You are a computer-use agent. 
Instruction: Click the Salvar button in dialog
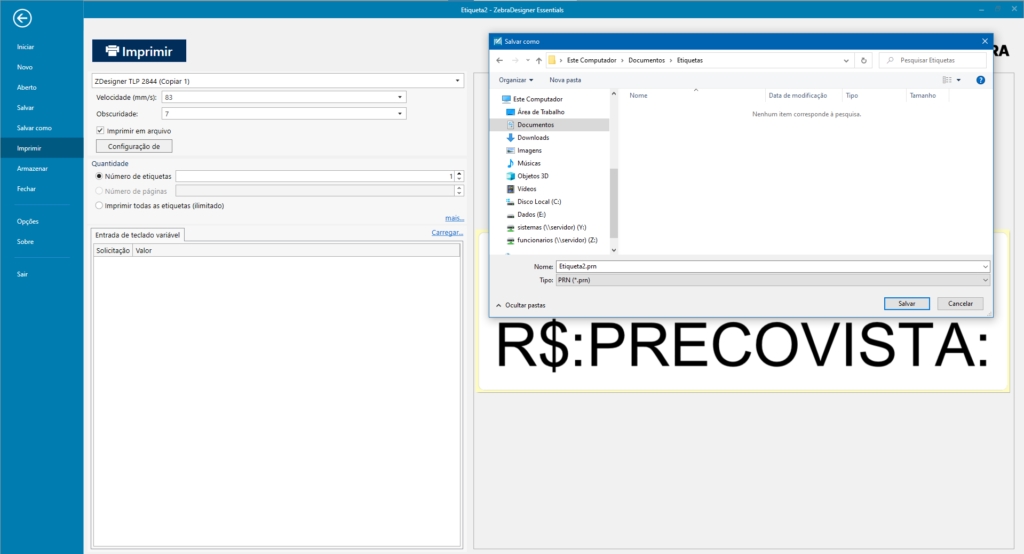(x=907, y=303)
